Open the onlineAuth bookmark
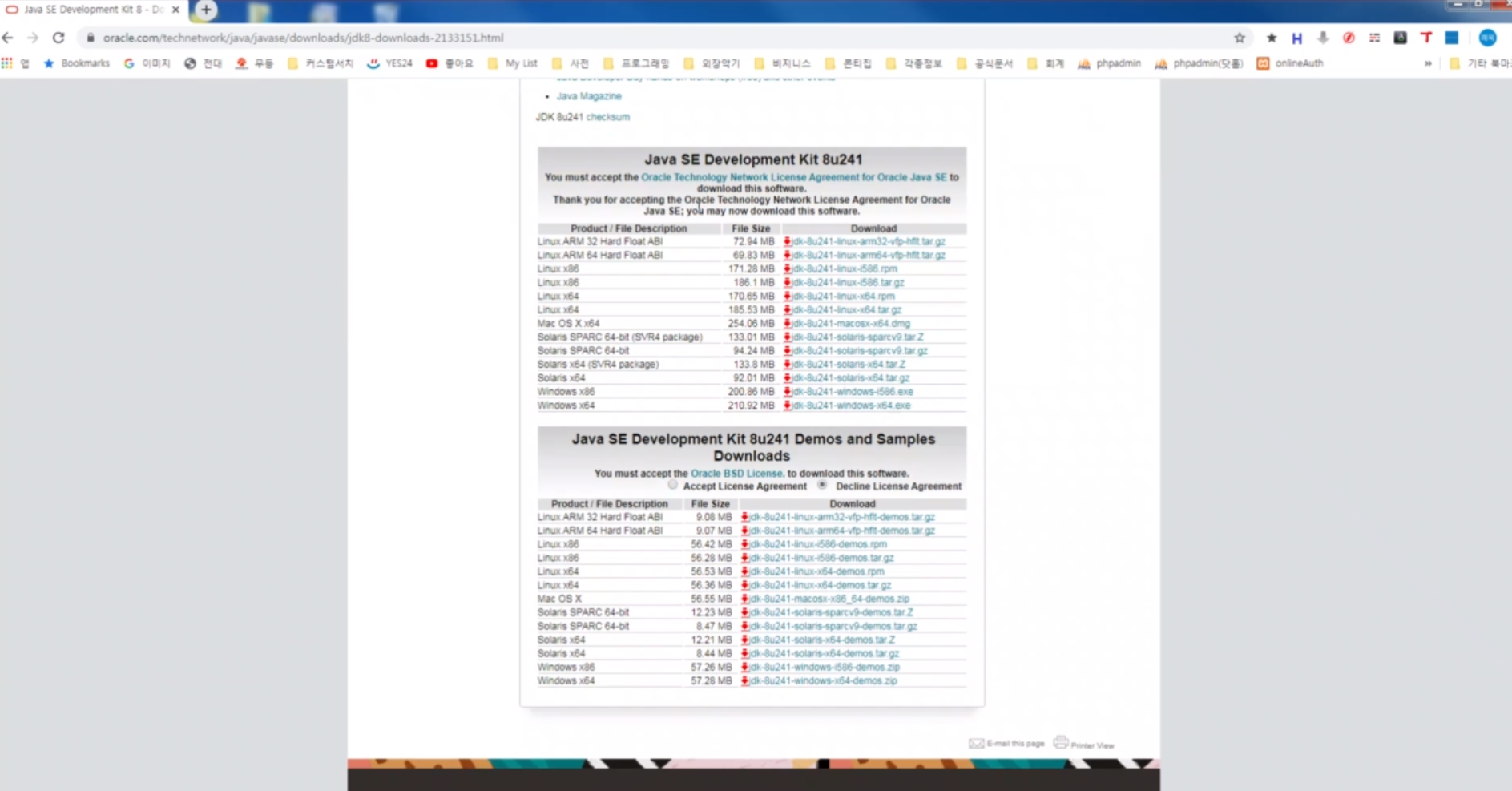 (1290, 63)
